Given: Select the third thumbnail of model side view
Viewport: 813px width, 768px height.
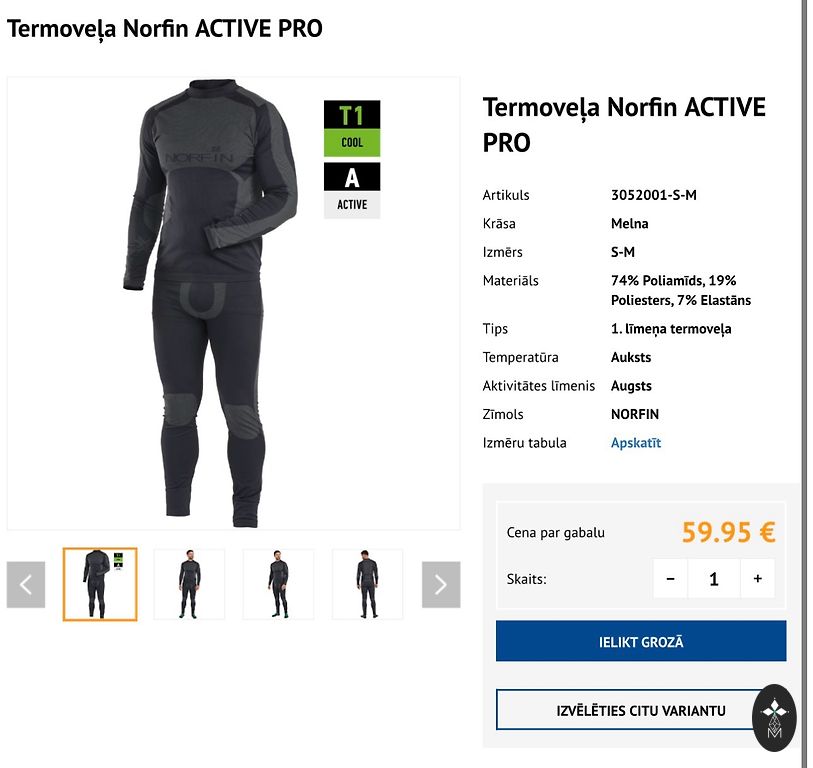Looking at the screenshot, I should [x=278, y=584].
